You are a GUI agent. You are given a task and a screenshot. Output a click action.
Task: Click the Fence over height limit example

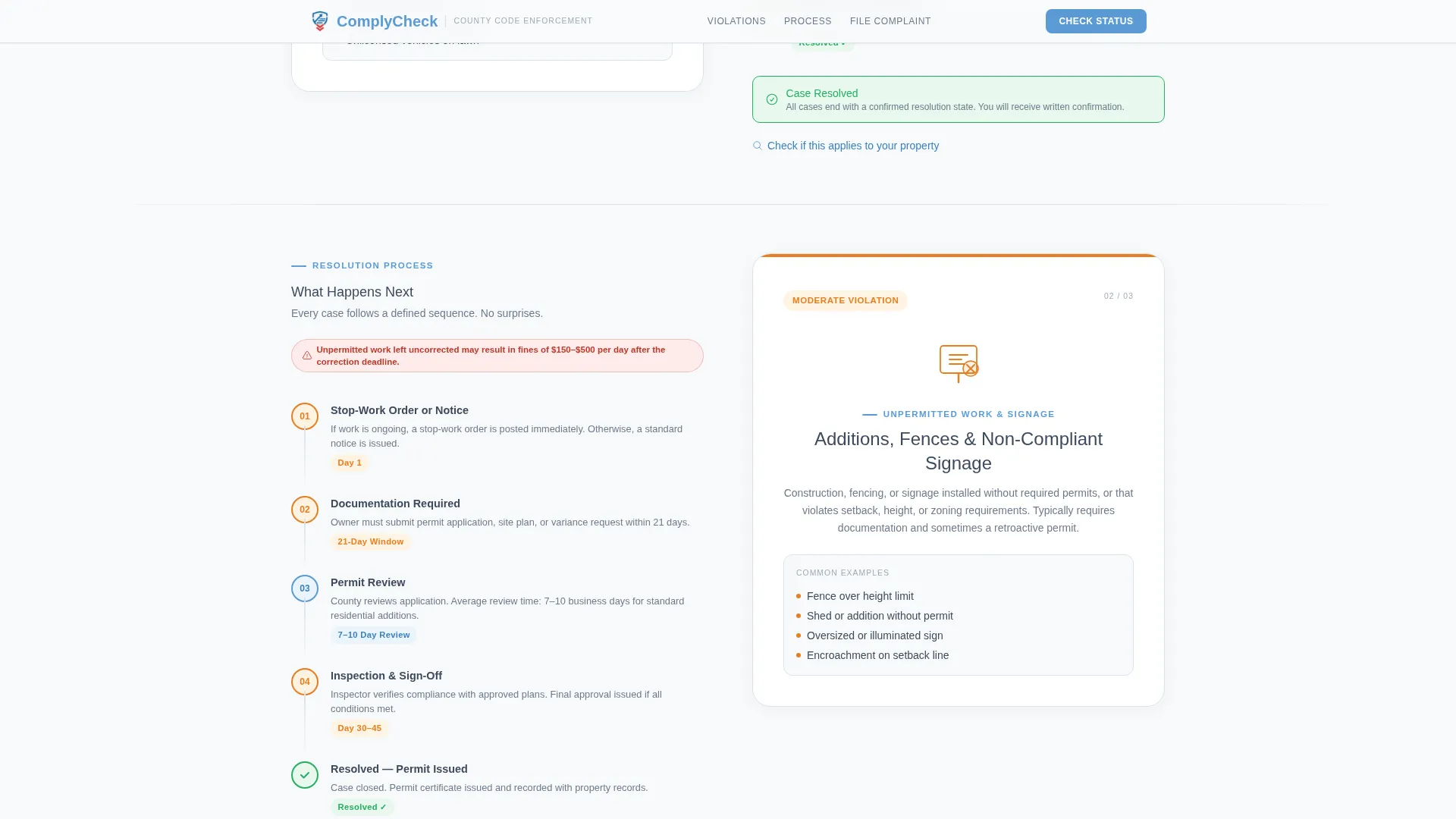click(x=860, y=596)
